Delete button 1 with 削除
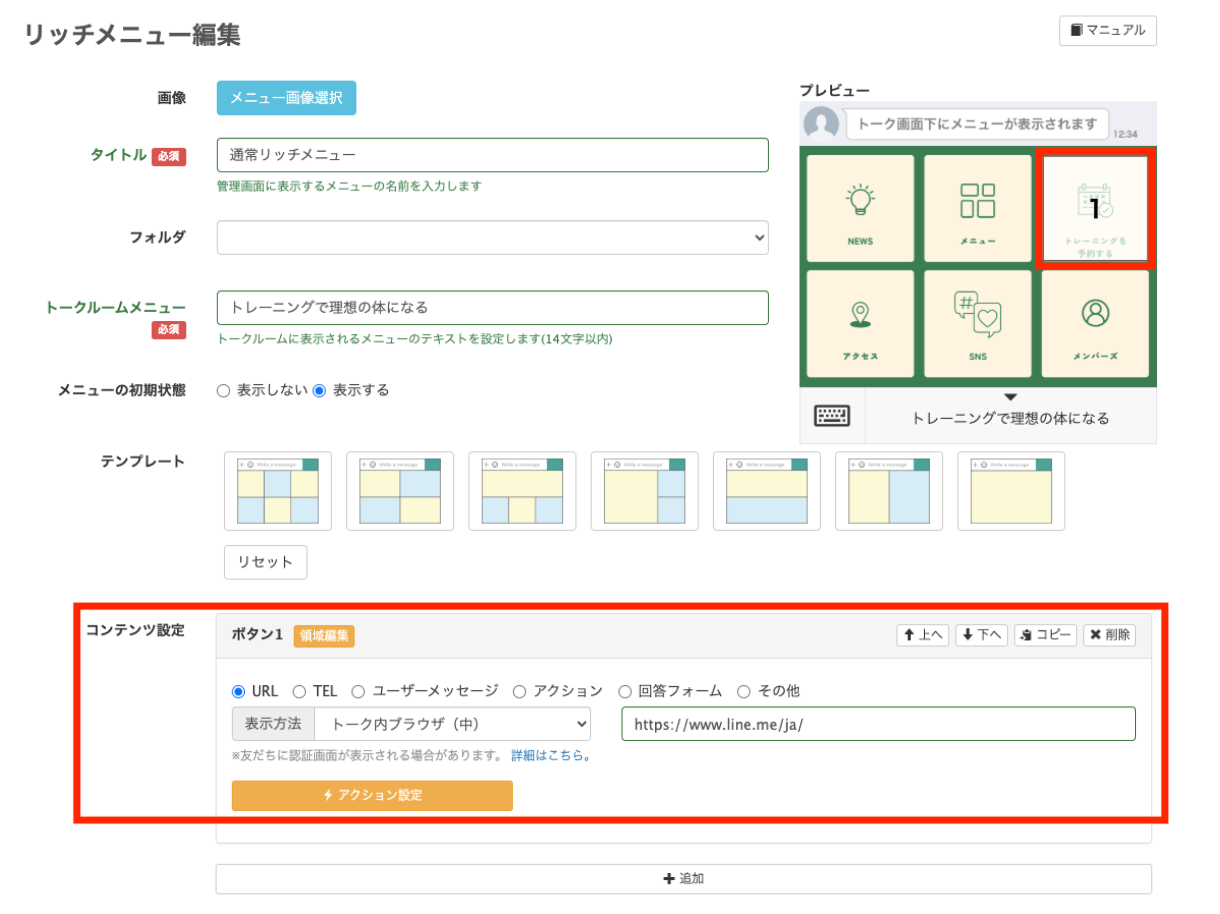1220x914 pixels. 1109,635
